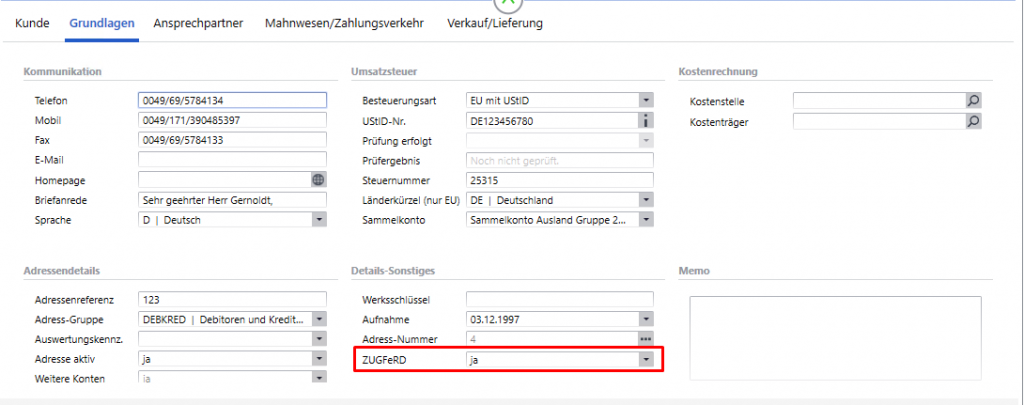Go to the Mahnwesen/Zahlungsverkehr tab
The image size is (1024, 405).
pos(345,23)
